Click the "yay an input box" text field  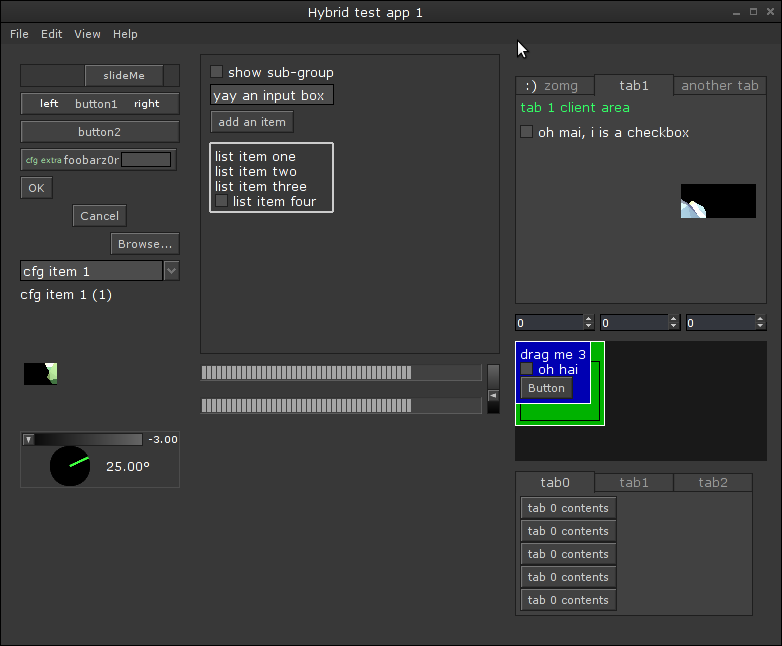tap(271, 96)
